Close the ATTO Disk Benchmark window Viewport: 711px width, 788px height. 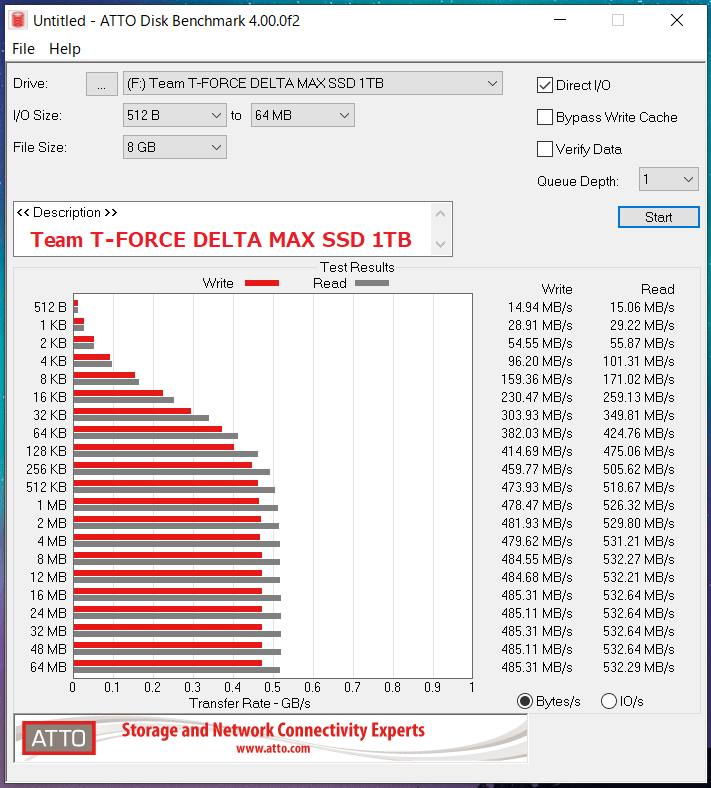[677, 20]
